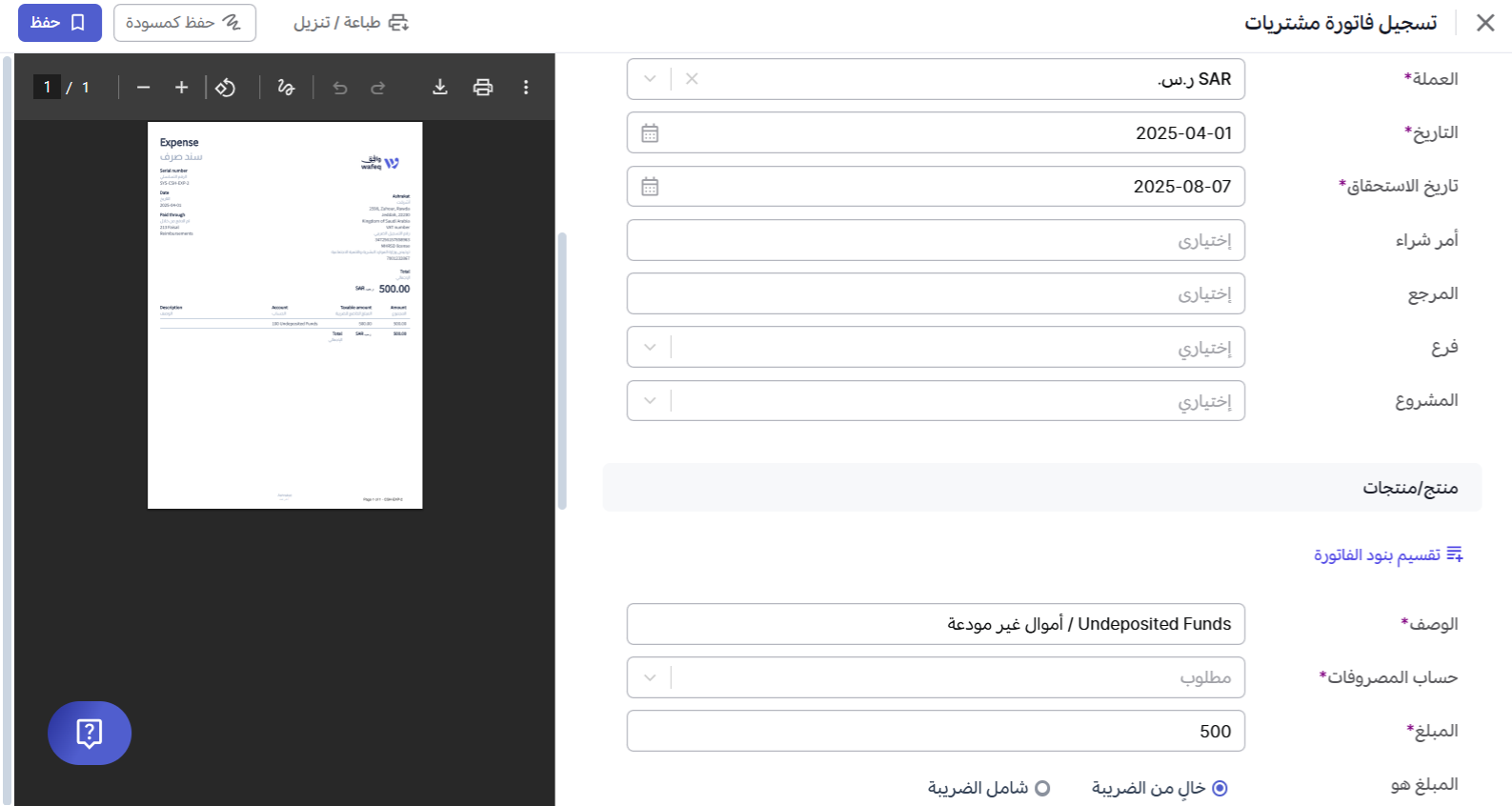The width and height of the screenshot is (1512, 806).
Task: Expand the العملة currency dropdown
Action: pyautogui.click(x=650, y=79)
